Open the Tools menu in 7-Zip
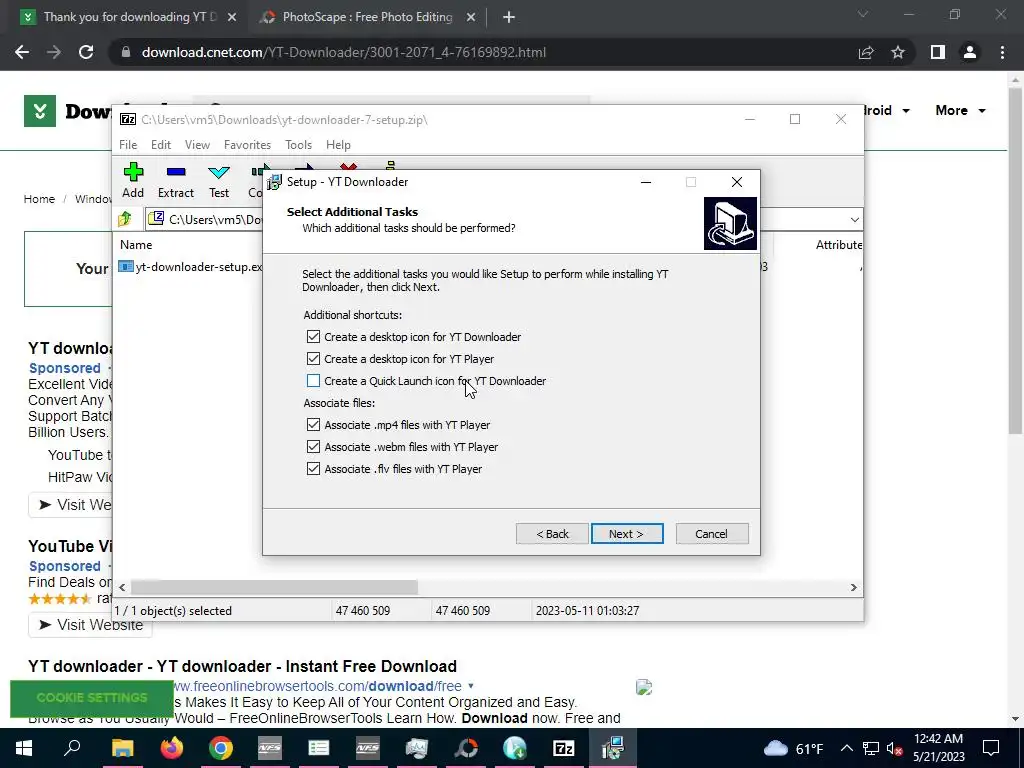This screenshot has width=1024, height=768. coord(298,145)
